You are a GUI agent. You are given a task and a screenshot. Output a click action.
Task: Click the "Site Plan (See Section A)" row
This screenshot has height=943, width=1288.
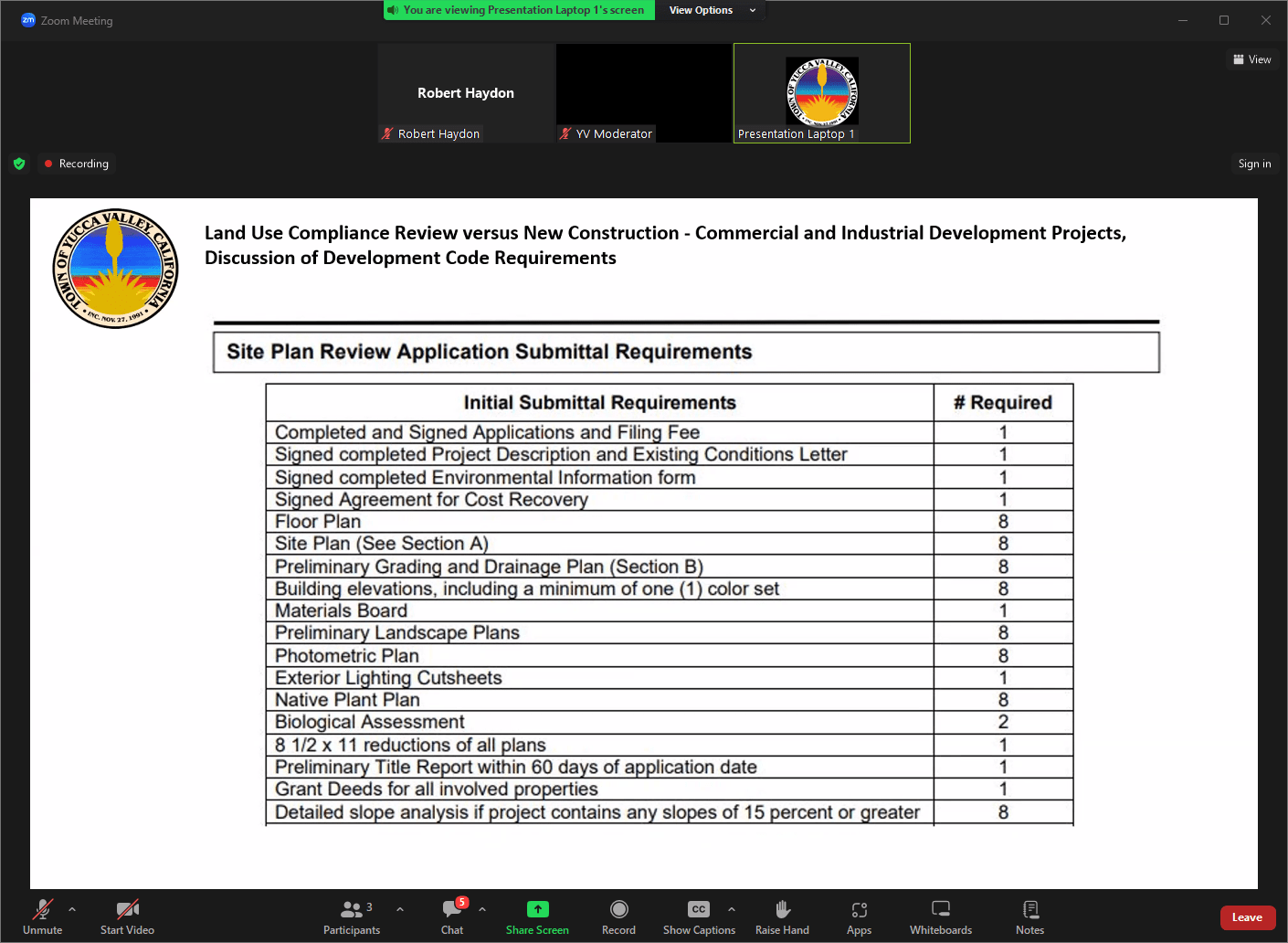click(x=669, y=544)
